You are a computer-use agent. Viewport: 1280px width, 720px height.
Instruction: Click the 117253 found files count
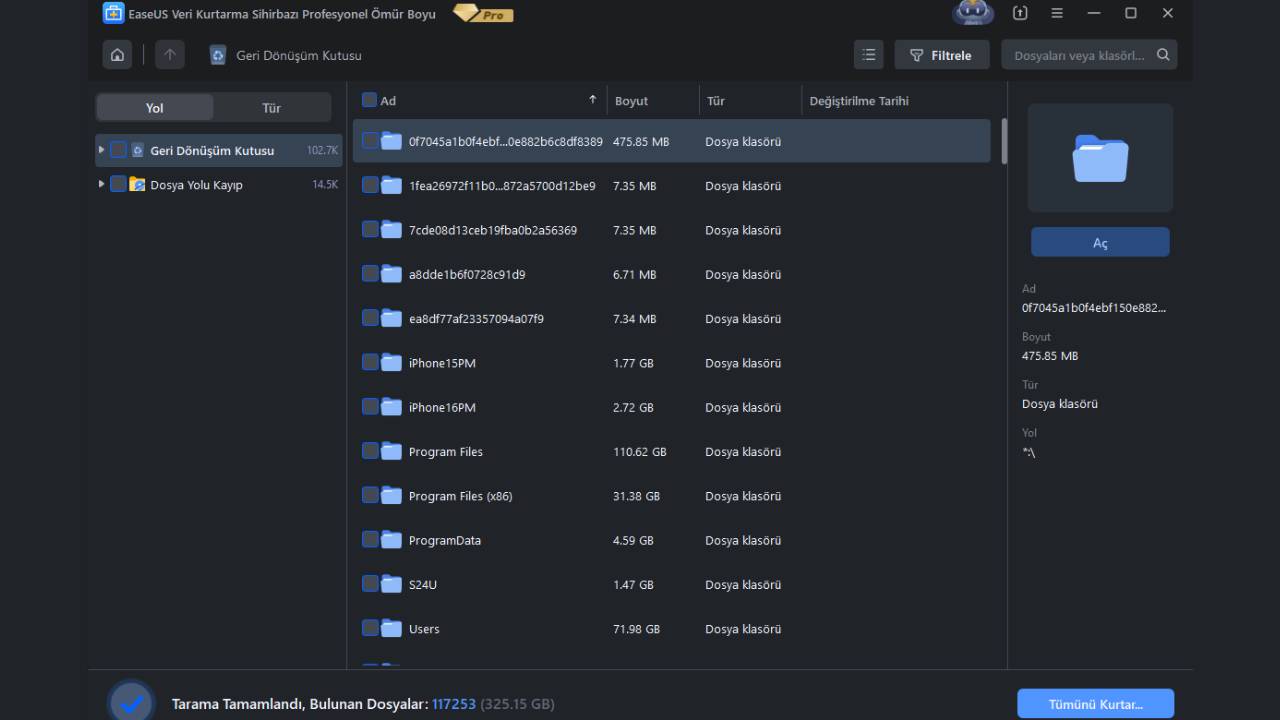[x=454, y=704]
